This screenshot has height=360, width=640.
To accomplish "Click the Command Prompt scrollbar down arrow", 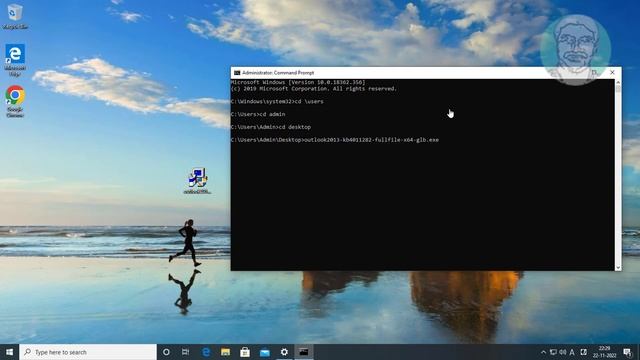I will click(x=618, y=267).
